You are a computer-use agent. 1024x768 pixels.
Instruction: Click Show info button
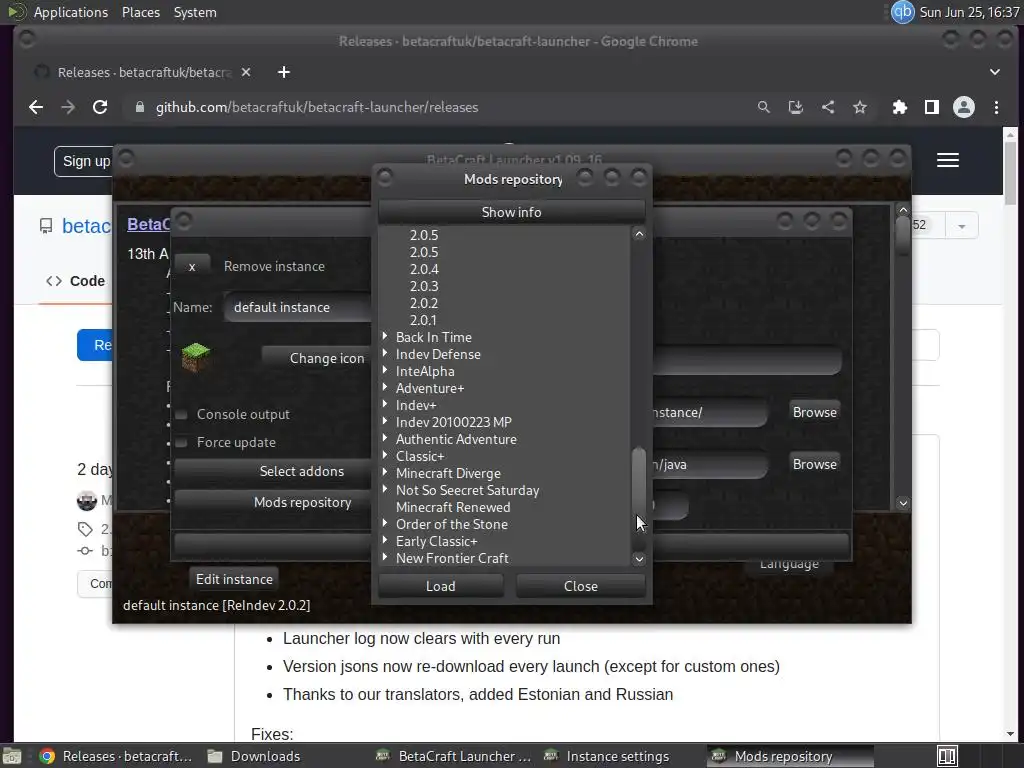pyautogui.click(x=511, y=212)
